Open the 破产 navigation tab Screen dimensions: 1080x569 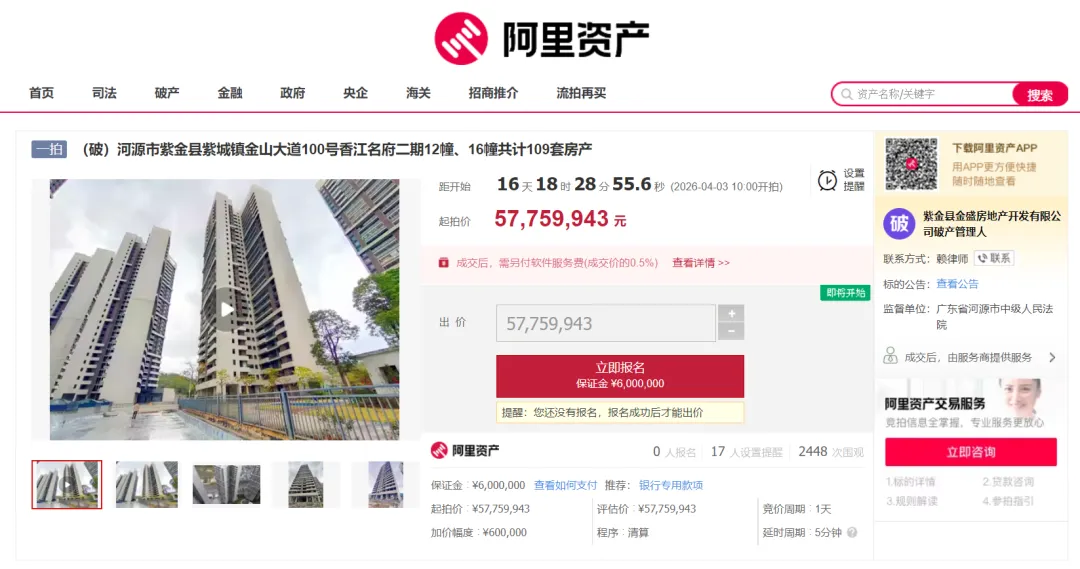pos(167,93)
